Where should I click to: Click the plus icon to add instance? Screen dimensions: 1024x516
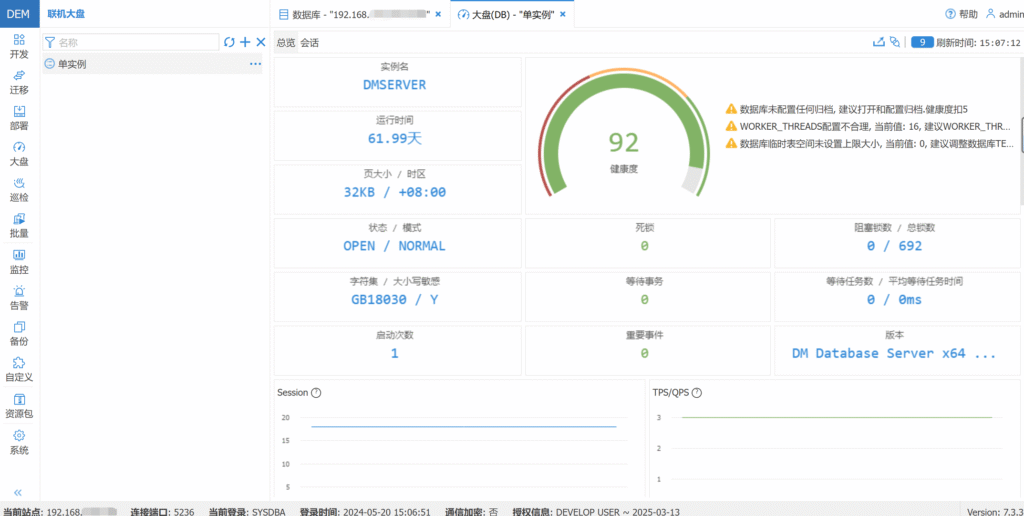coord(245,42)
